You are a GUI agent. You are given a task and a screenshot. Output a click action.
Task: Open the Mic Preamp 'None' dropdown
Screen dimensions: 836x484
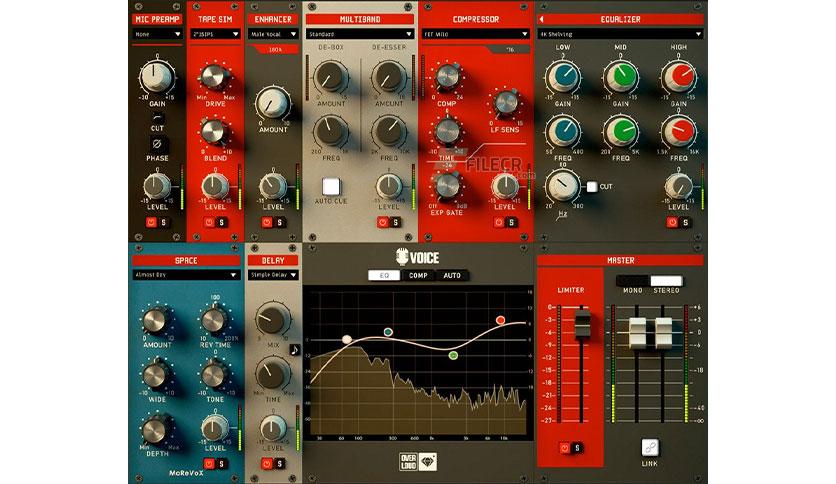157,34
